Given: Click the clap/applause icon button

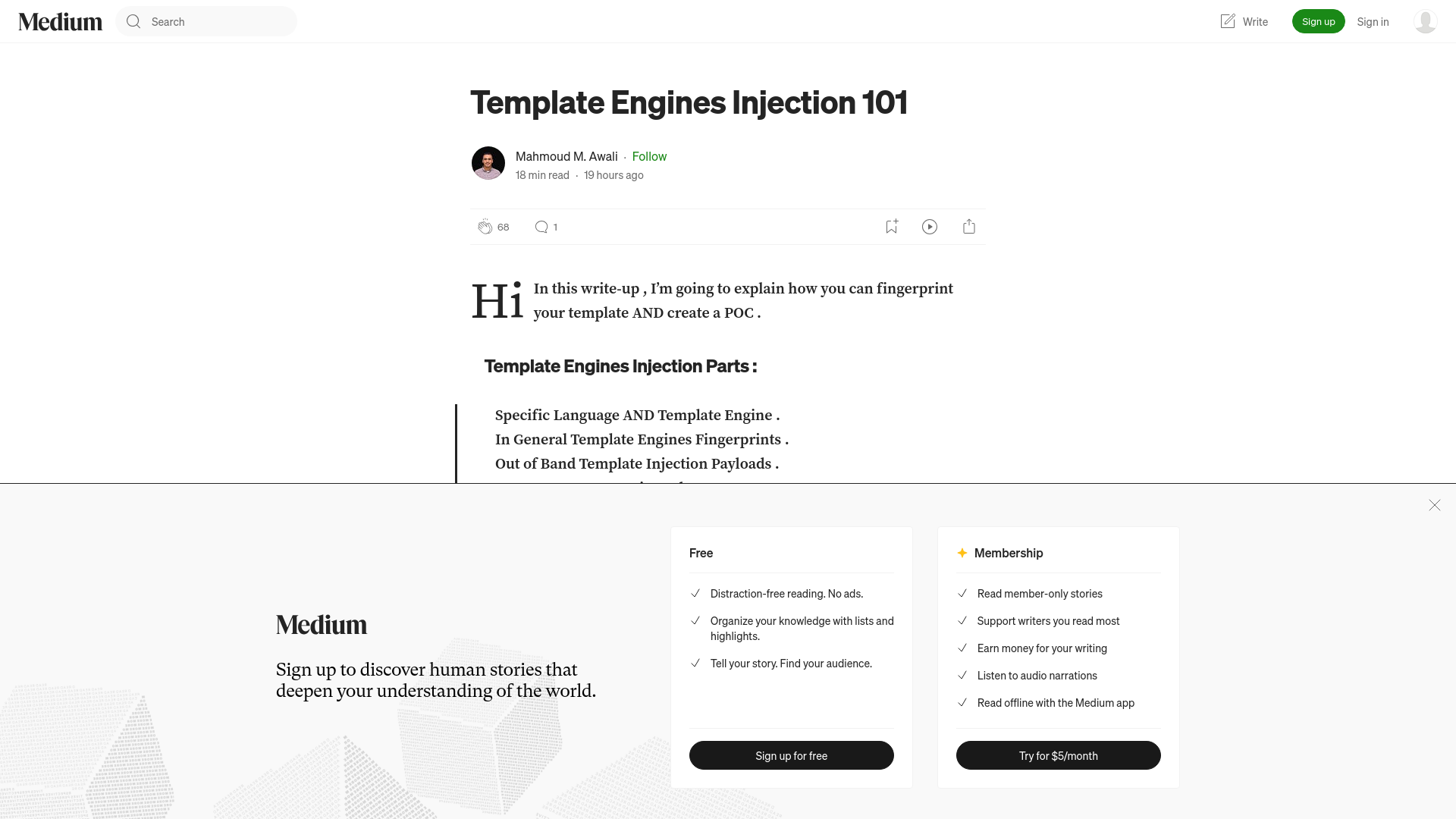Looking at the screenshot, I should click(484, 226).
